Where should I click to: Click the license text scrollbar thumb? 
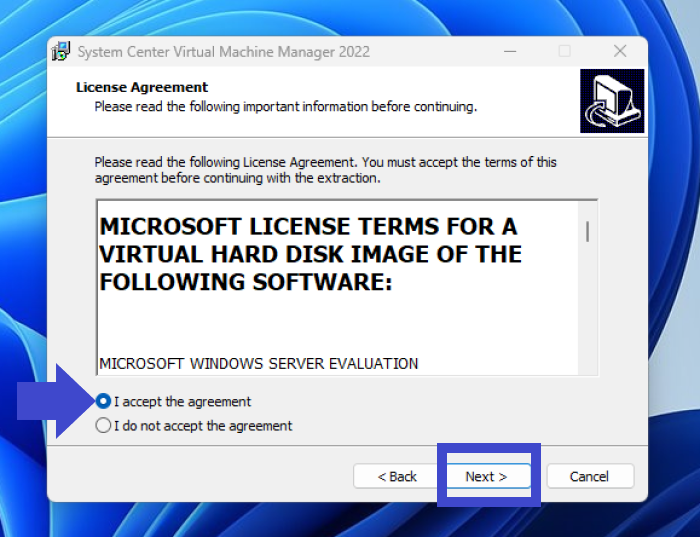pos(588,232)
